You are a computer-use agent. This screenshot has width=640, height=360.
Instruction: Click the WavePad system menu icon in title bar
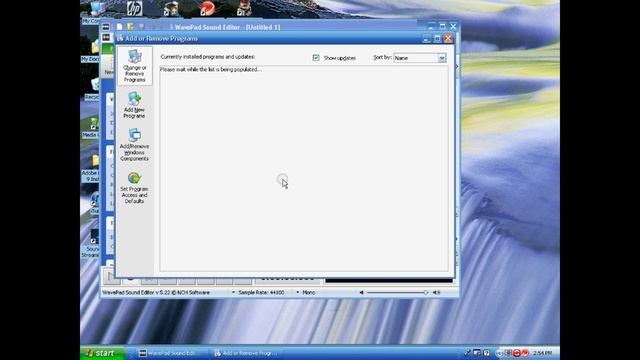(106, 27)
